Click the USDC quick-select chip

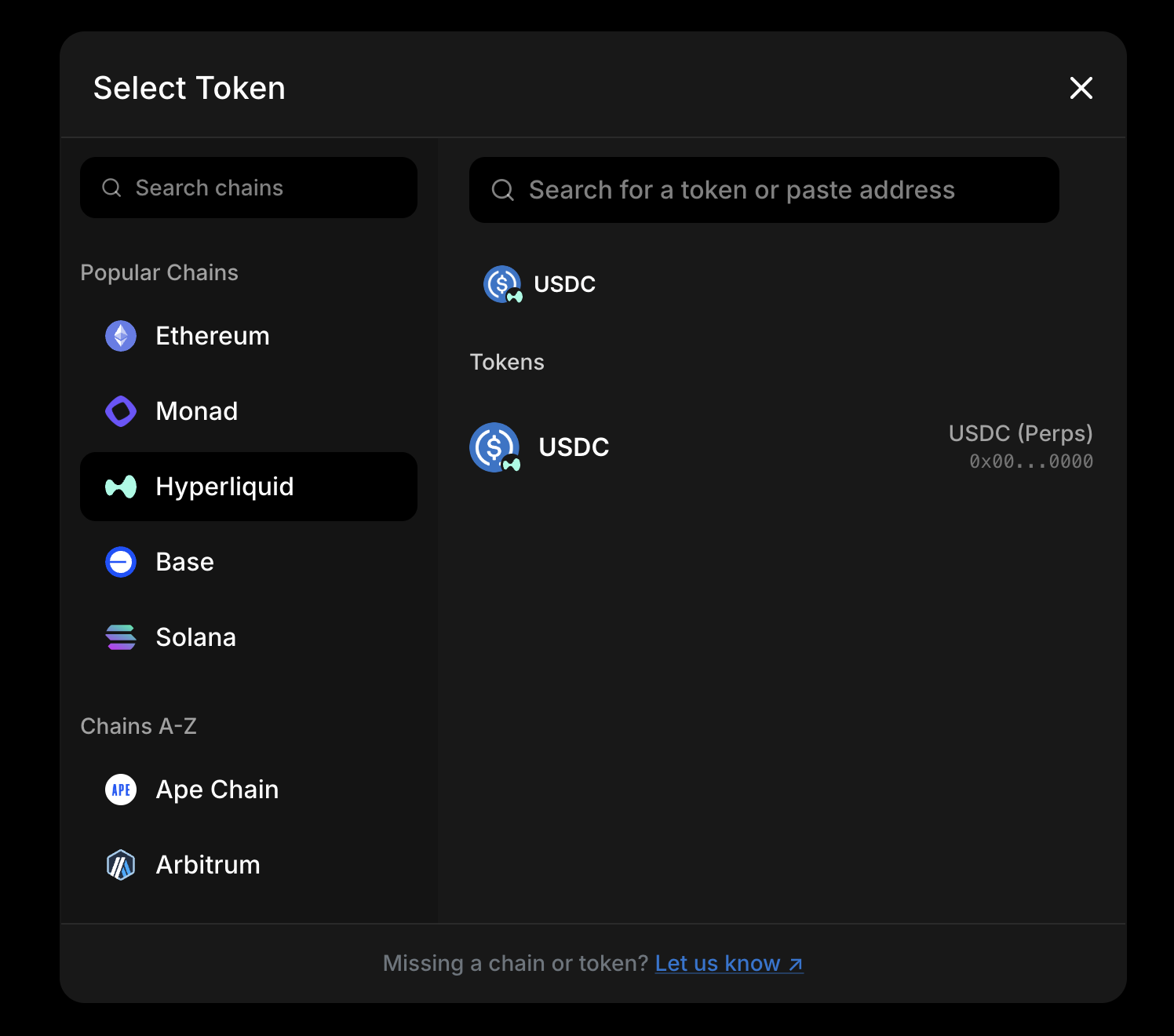[x=541, y=284]
